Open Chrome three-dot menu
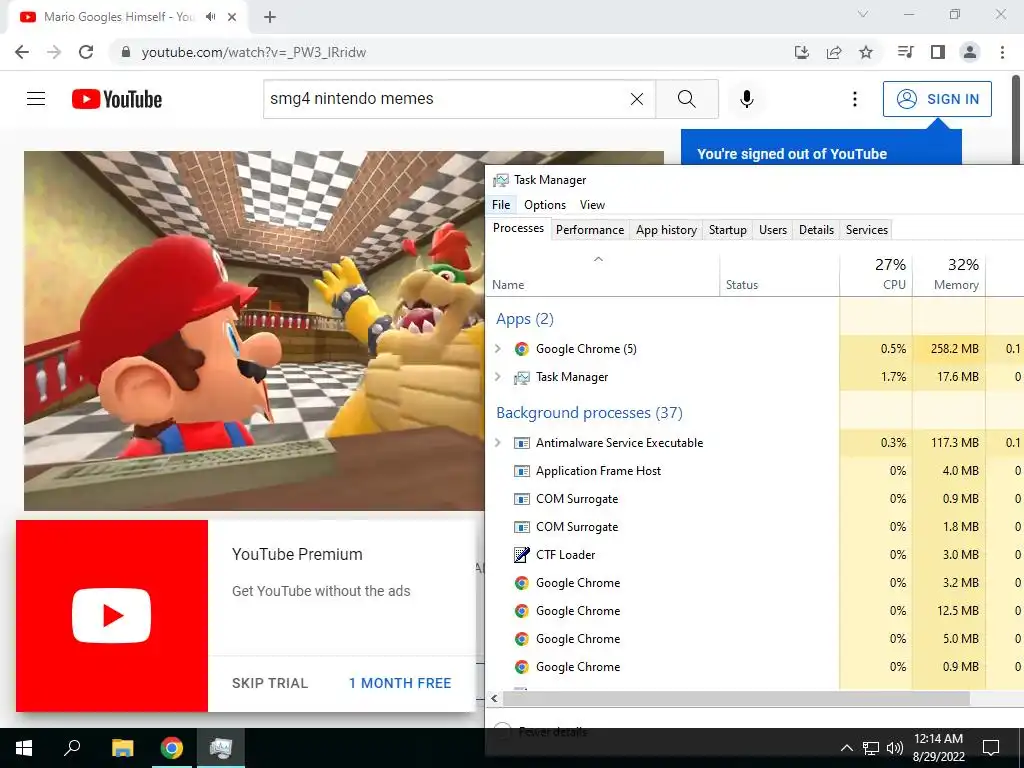Viewport: 1024px width, 768px height. (1002, 52)
